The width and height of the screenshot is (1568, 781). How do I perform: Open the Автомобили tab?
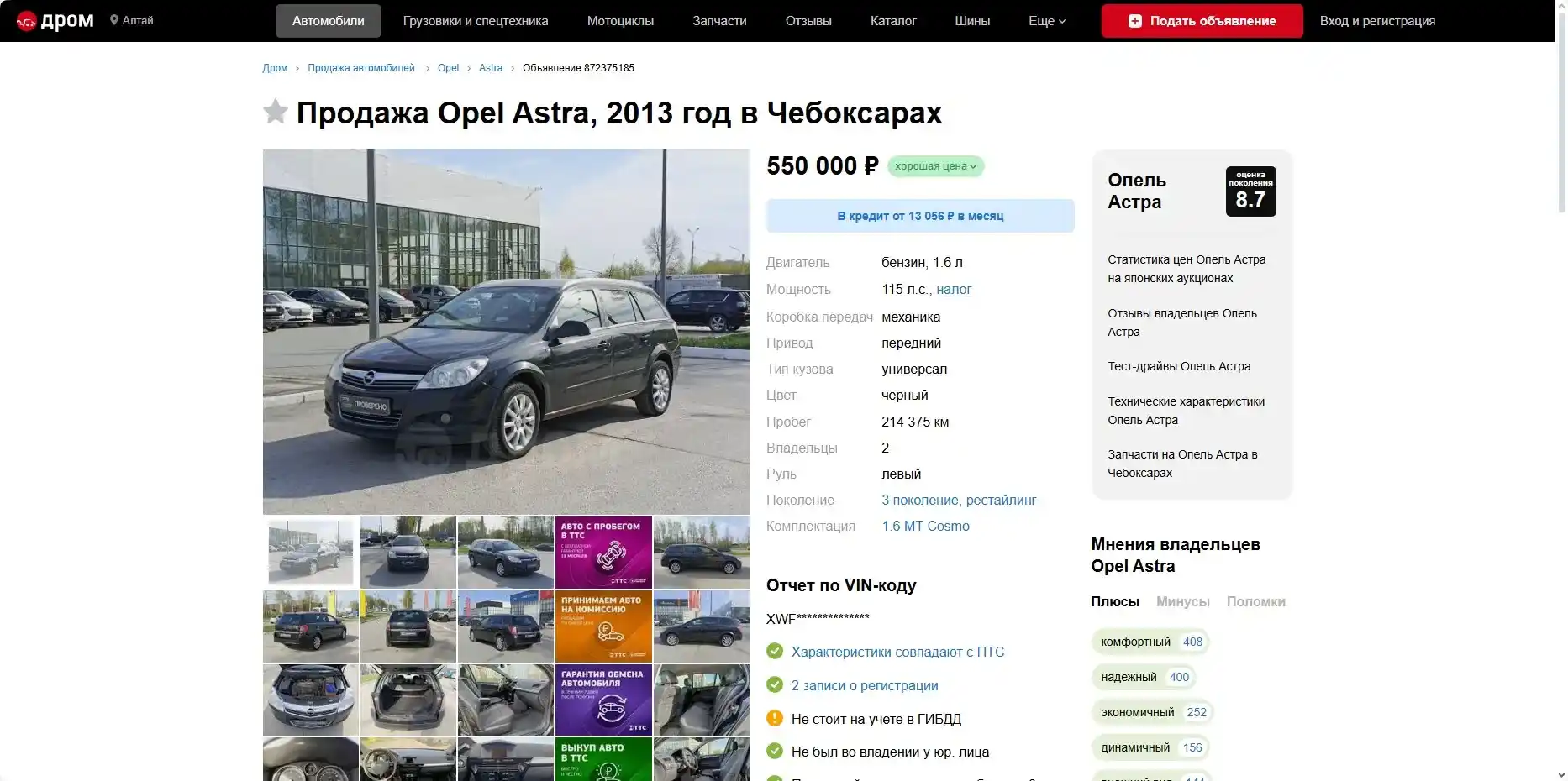point(329,21)
